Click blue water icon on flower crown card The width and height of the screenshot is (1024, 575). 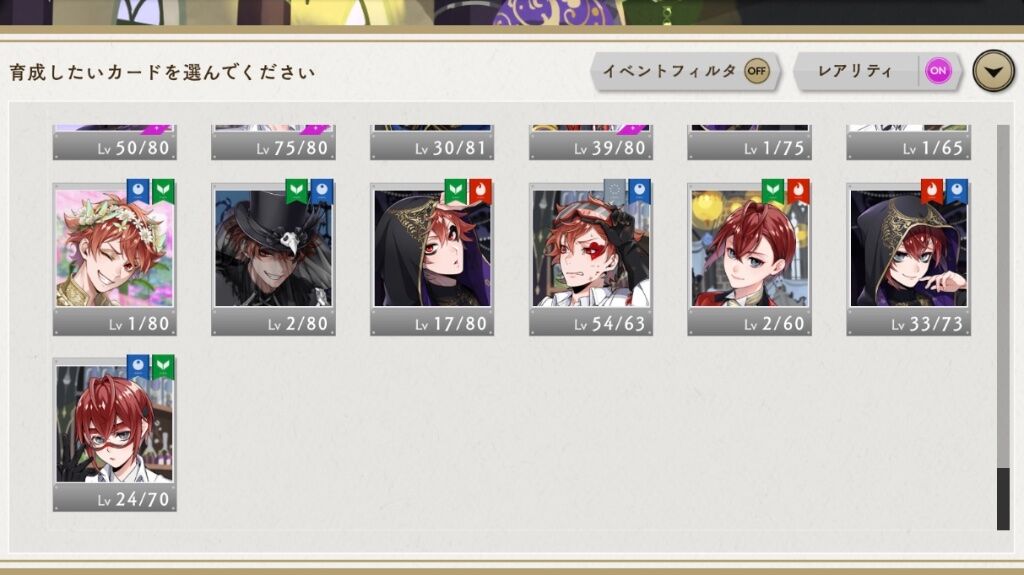pos(138,191)
